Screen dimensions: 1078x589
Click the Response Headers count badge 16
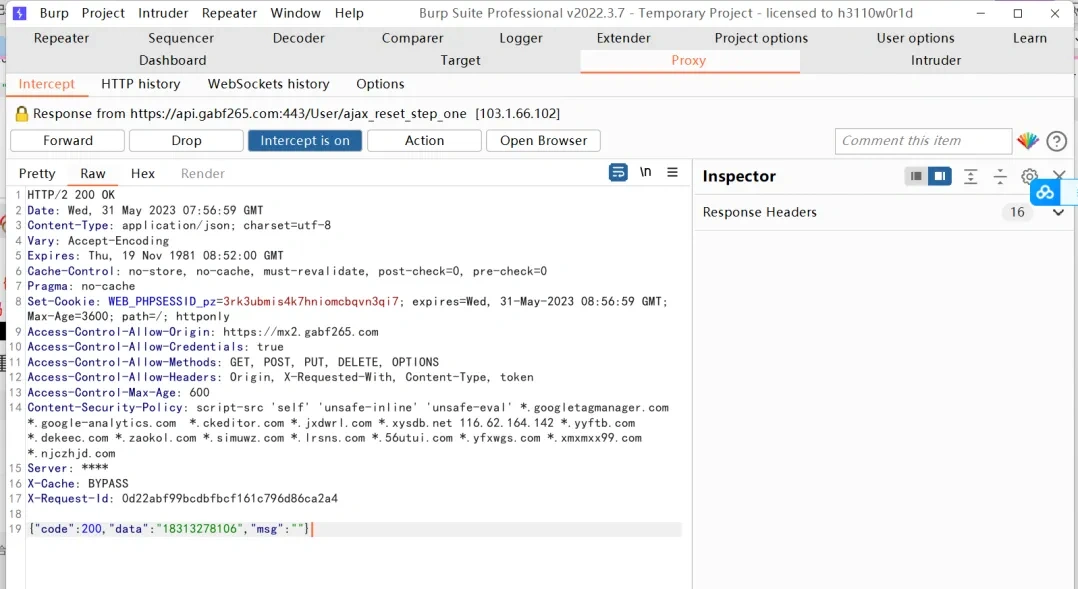[1017, 212]
